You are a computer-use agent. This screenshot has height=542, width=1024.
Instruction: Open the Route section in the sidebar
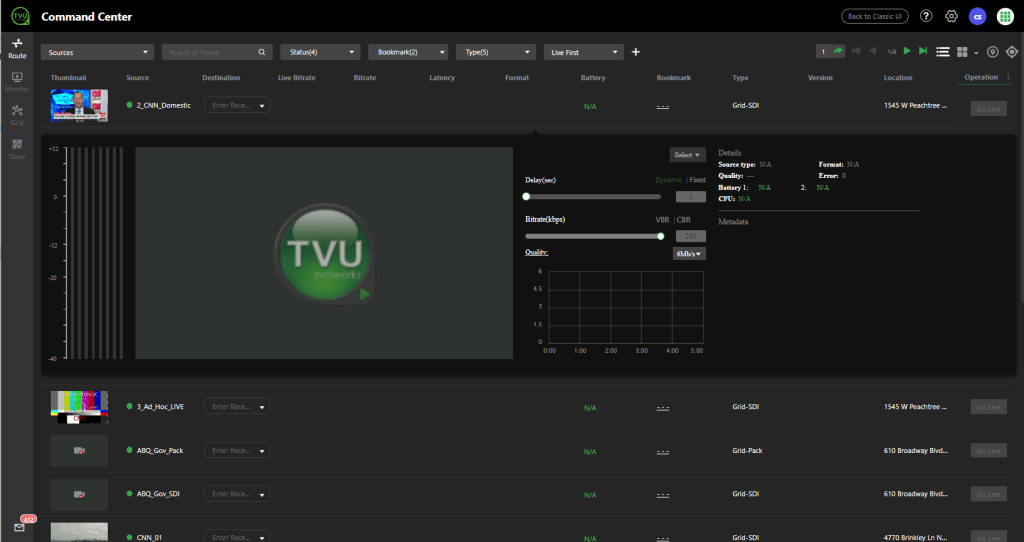coord(17,48)
